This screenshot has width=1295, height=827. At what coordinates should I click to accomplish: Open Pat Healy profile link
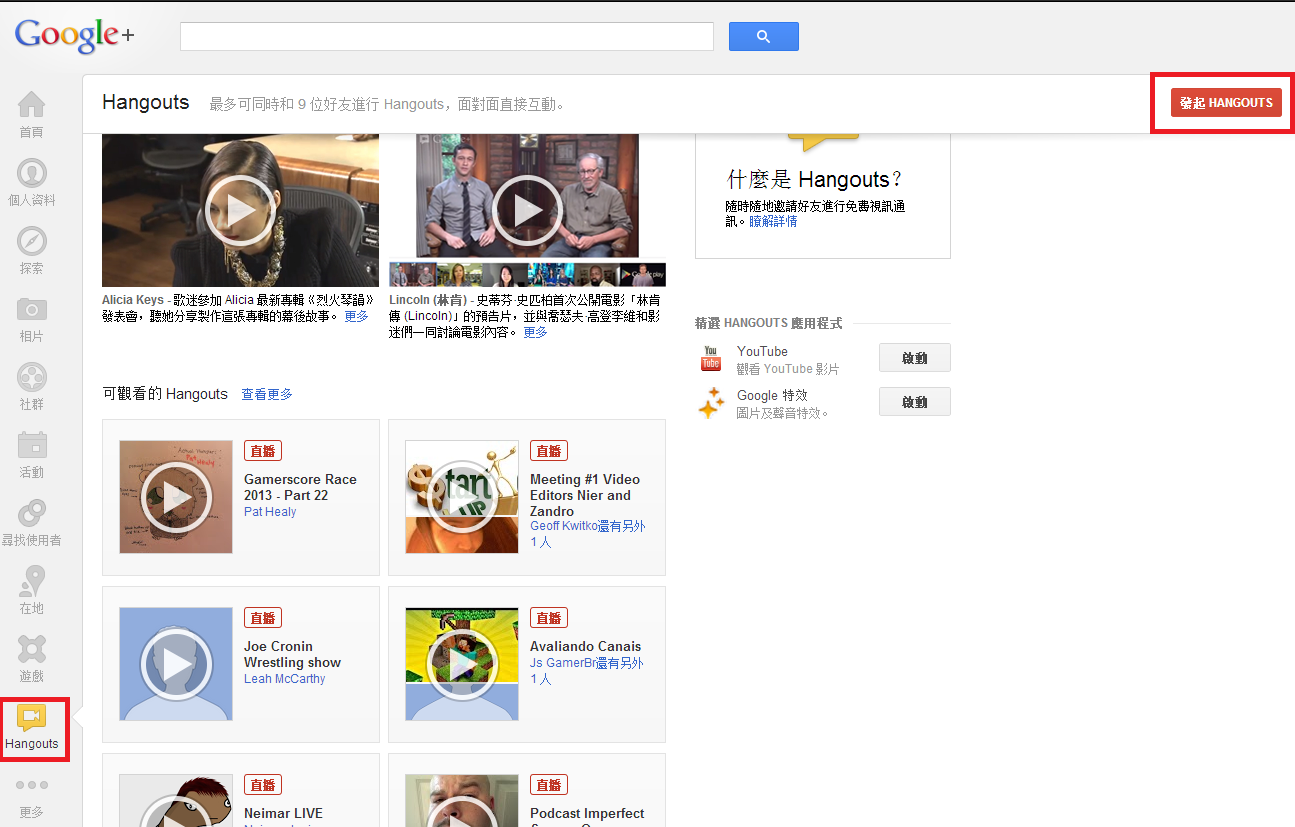pyautogui.click(x=270, y=512)
